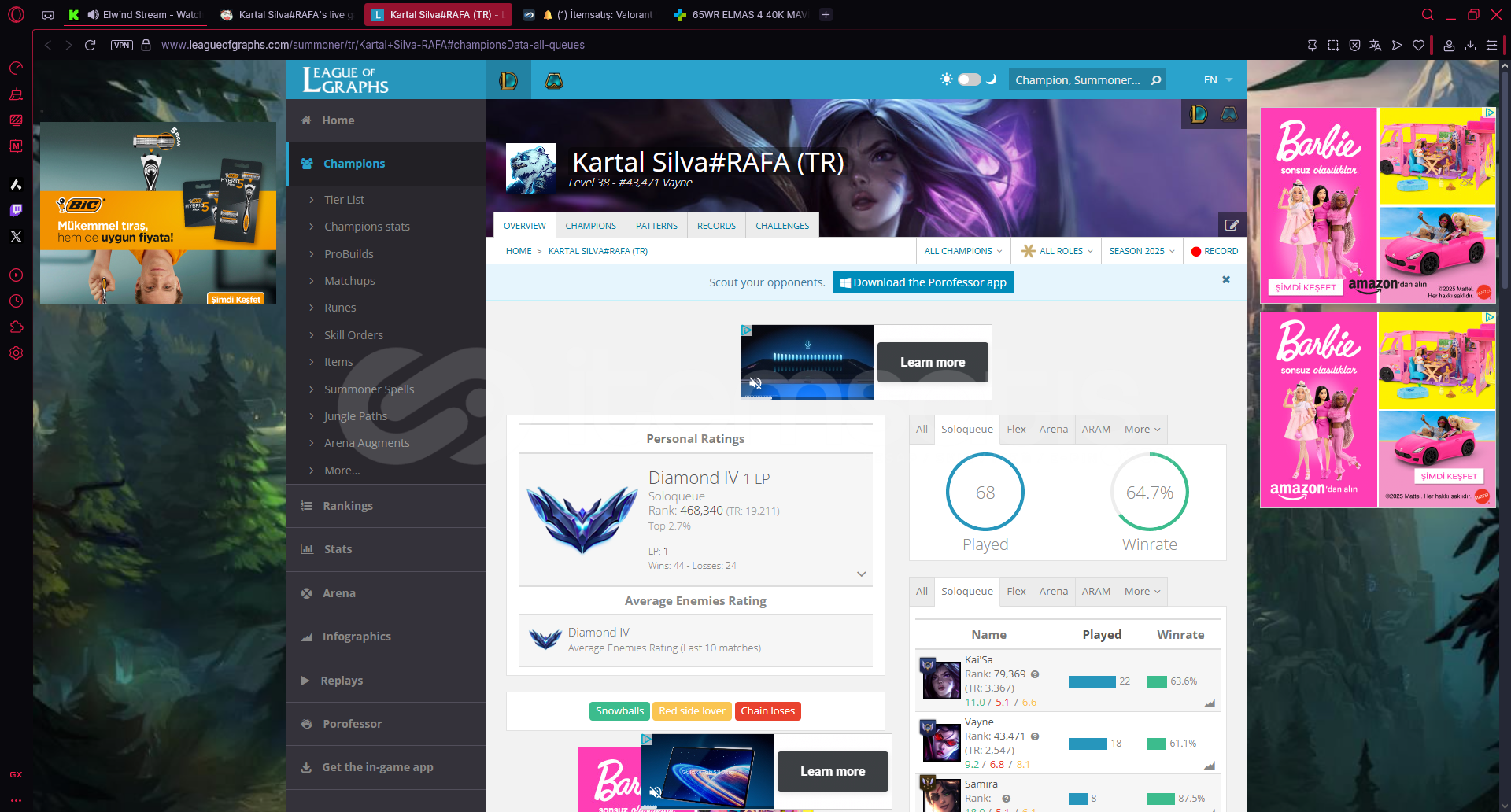This screenshot has height=812, width=1511.
Task: Open the SEASON 2025 dropdown
Action: click(1141, 251)
